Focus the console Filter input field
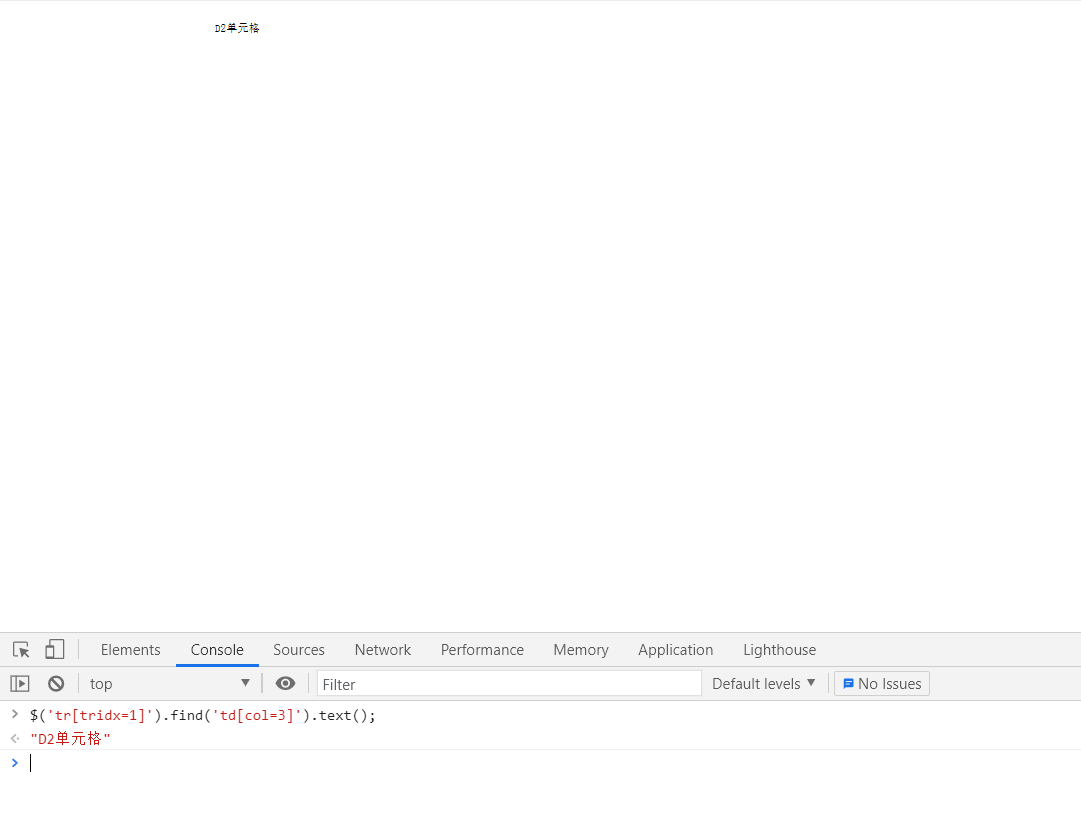This screenshot has width=1081, height=813. tap(509, 684)
